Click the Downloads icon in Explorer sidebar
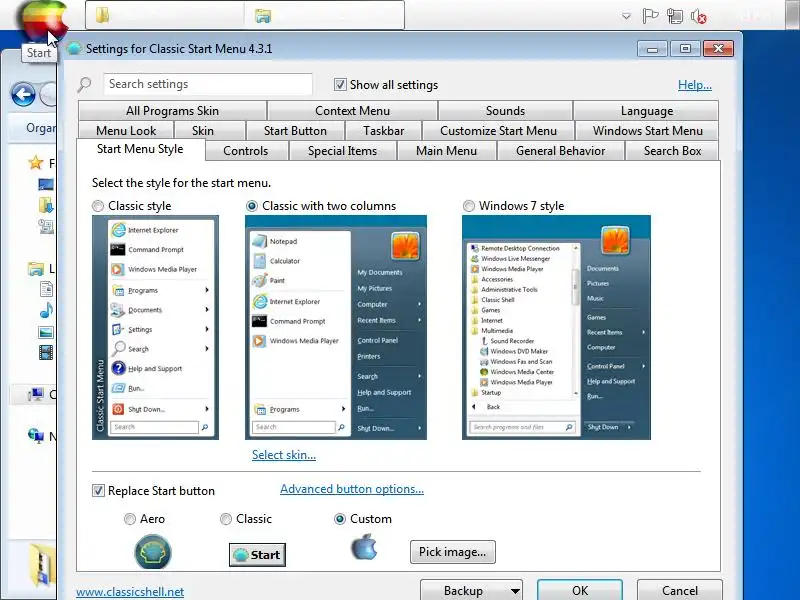The width and height of the screenshot is (800, 600). pyautogui.click(x=46, y=205)
